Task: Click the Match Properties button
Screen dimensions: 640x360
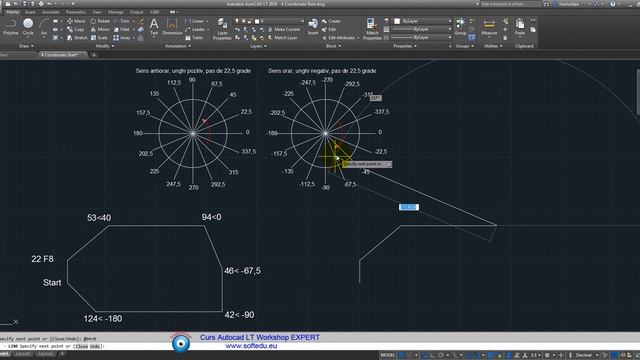Action: [x=372, y=29]
